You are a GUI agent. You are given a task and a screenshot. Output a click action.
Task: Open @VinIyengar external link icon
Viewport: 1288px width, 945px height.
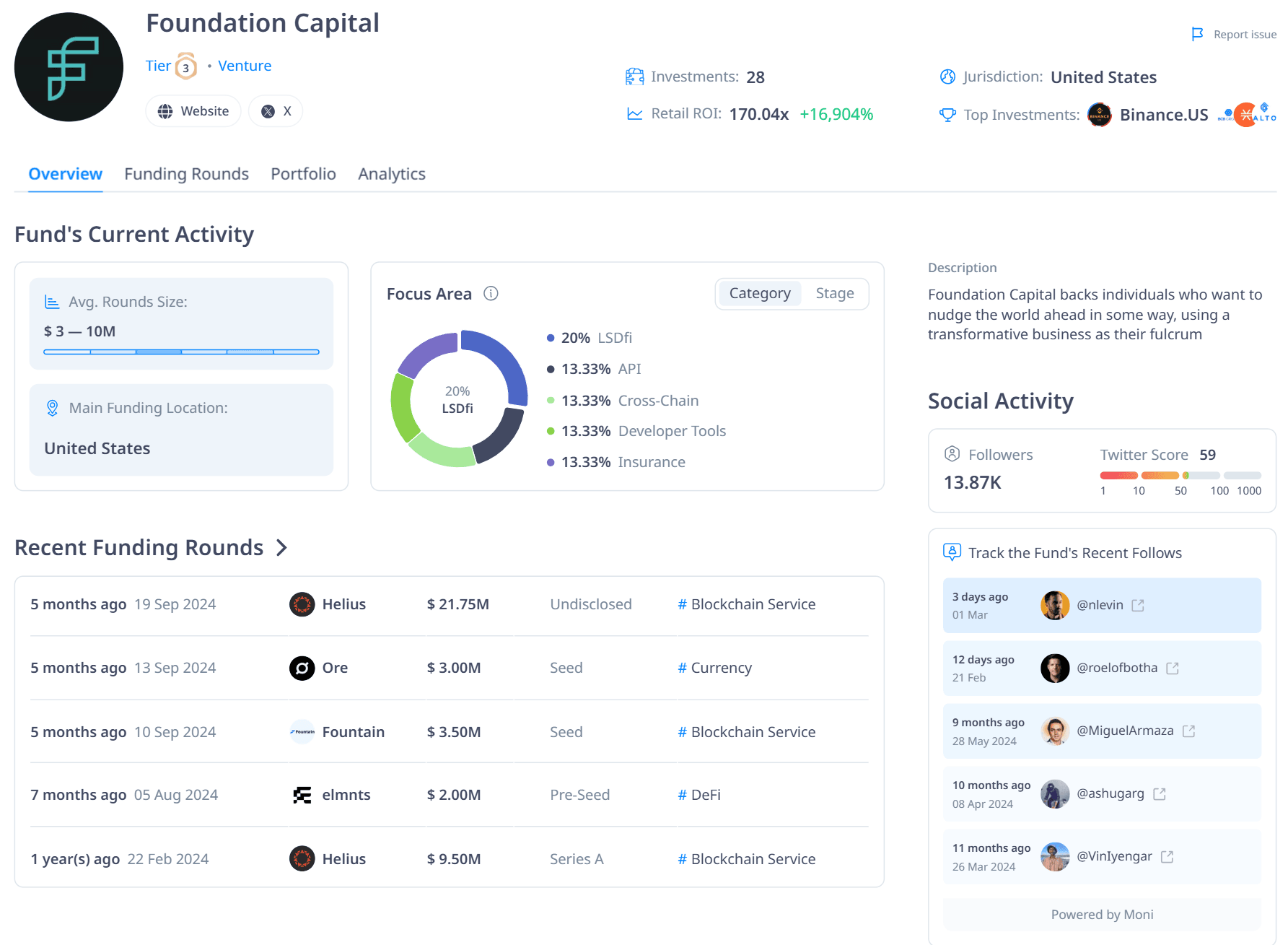click(x=1167, y=856)
